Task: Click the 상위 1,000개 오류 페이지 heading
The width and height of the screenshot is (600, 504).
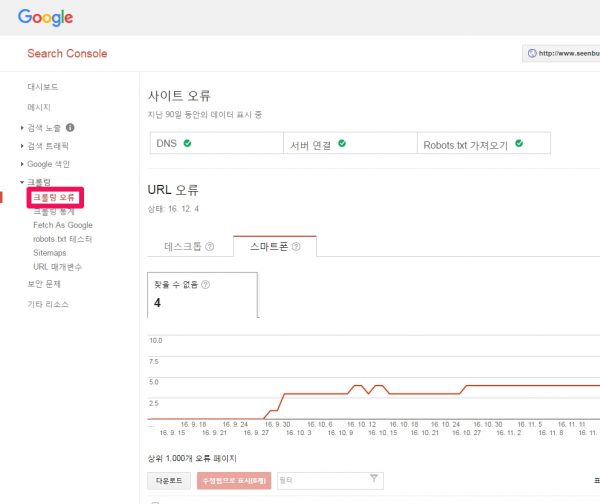Action: coord(192,458)
